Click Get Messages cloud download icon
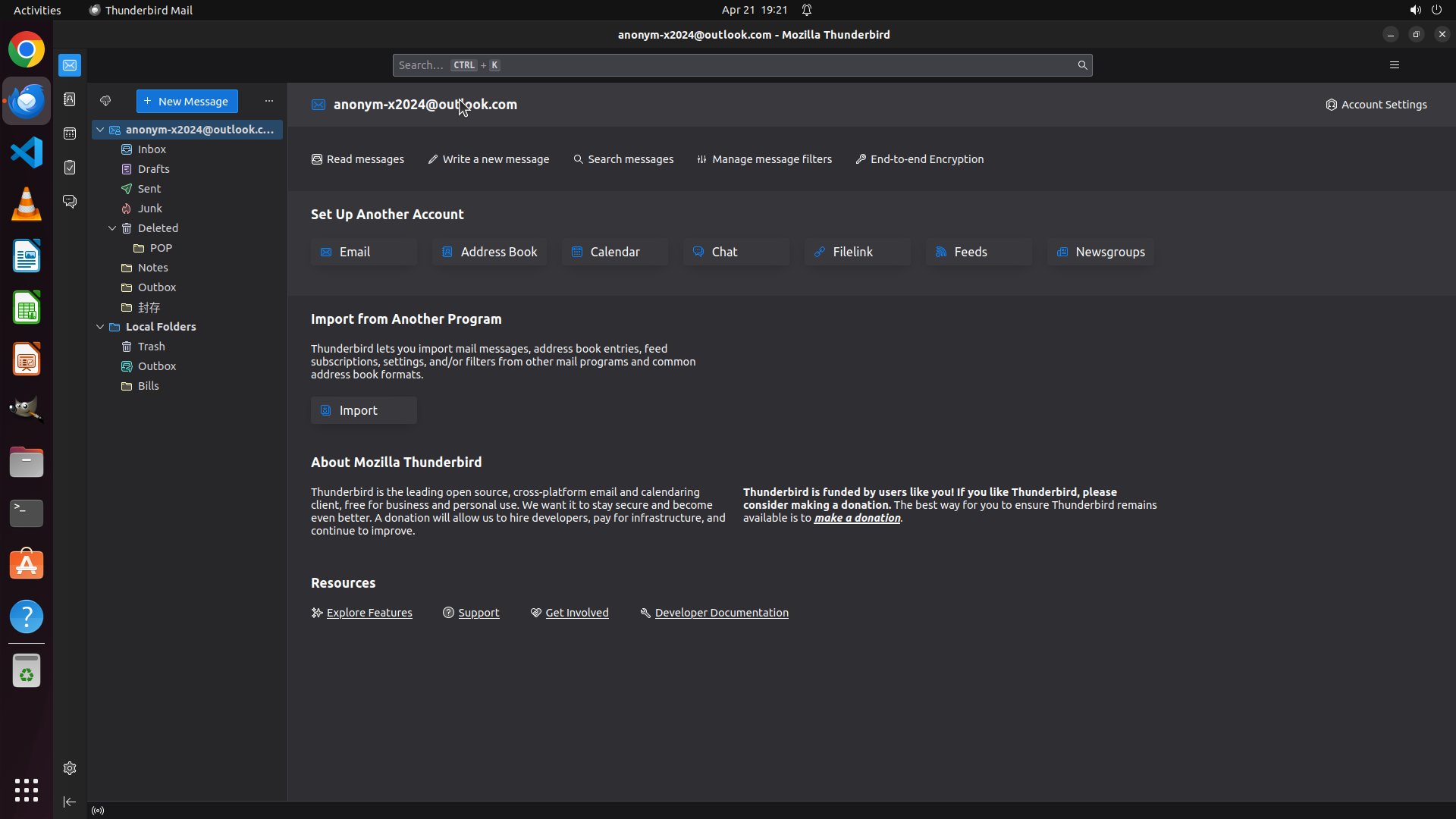The height and width of the screenshot is (819, 1456). pyautogui.click(x=105, y=101)
